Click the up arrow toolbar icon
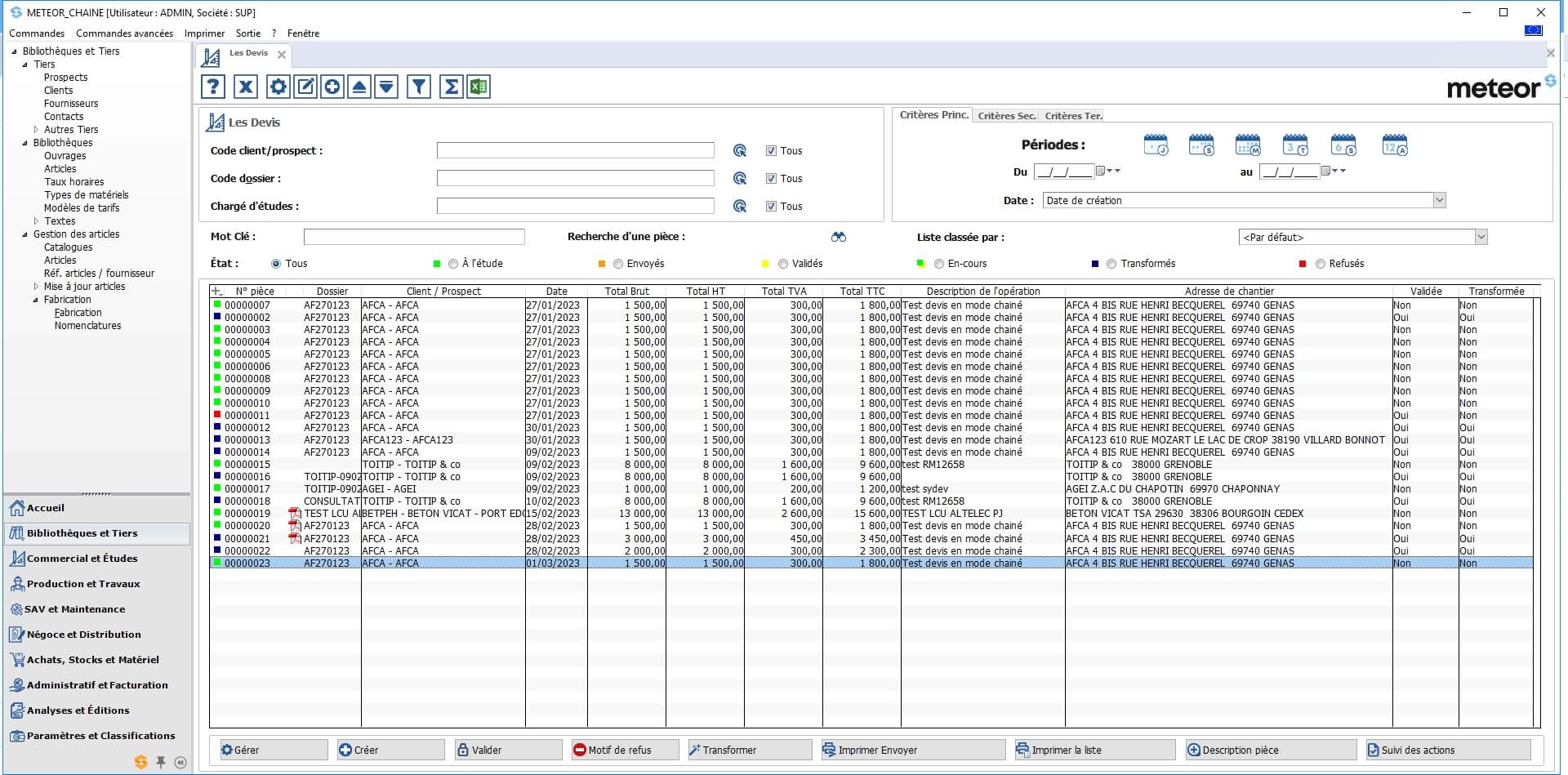This screenshot has height=775, width=1568. tap(359, 87)
